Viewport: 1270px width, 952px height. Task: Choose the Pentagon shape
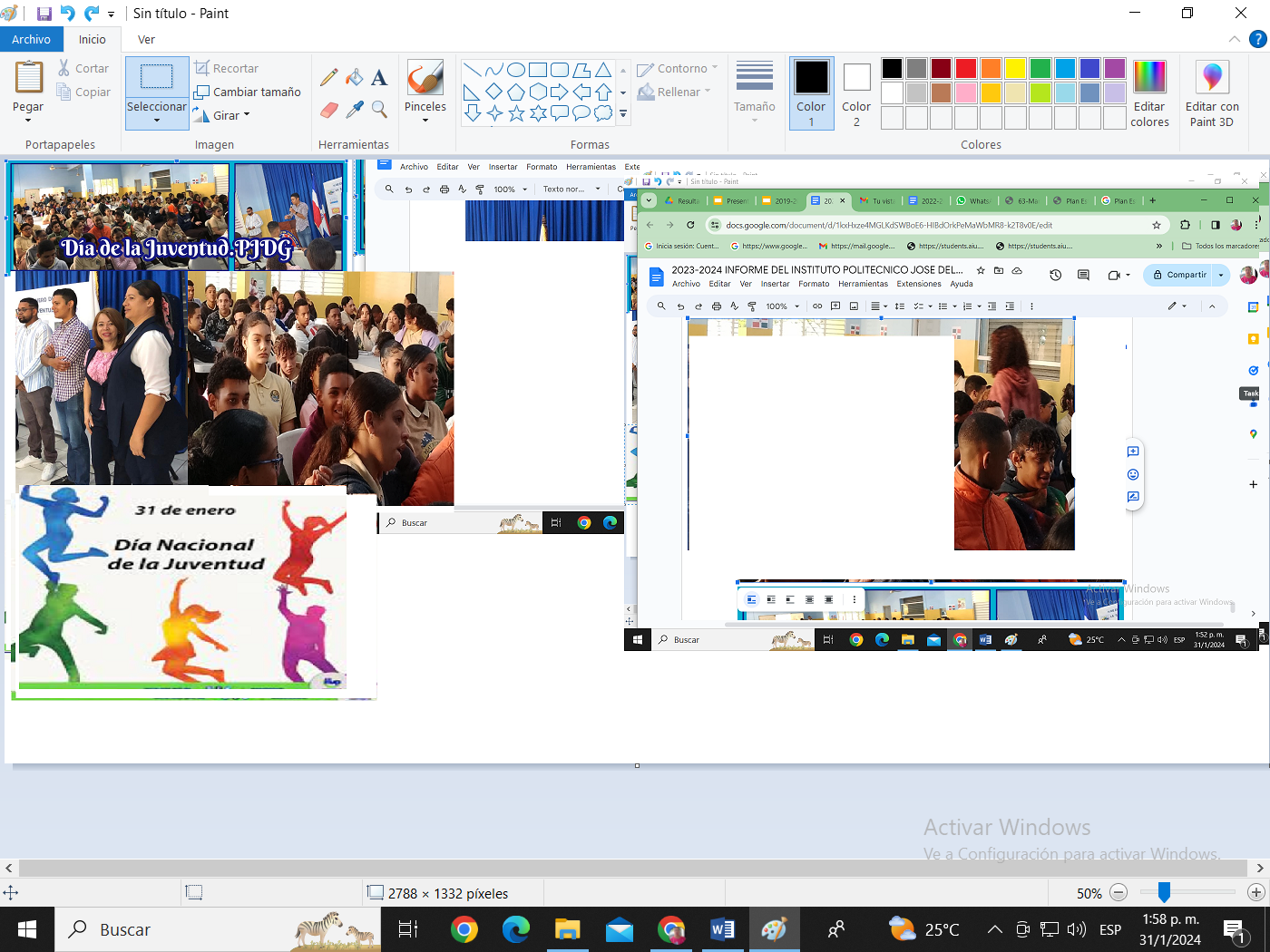(x=515, y=92)
